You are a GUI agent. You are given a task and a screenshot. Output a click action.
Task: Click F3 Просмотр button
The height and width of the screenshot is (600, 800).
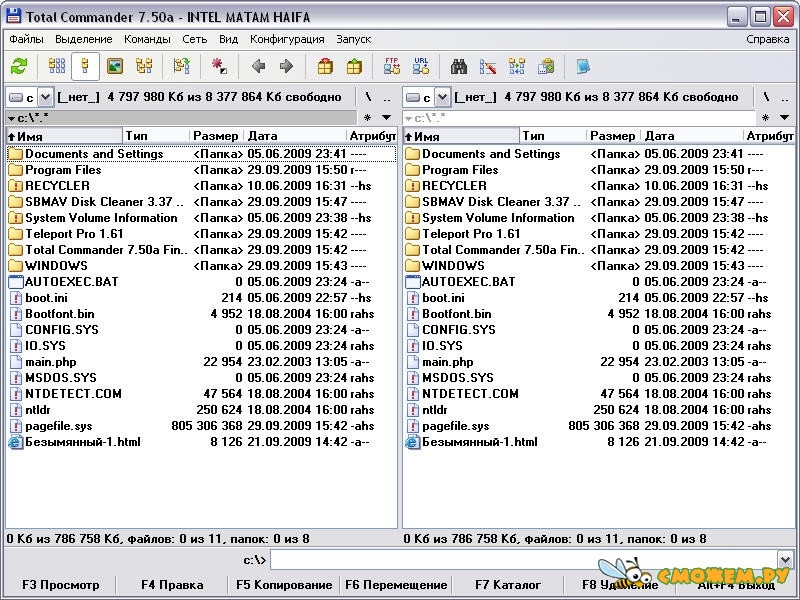[x=61, y=585]
